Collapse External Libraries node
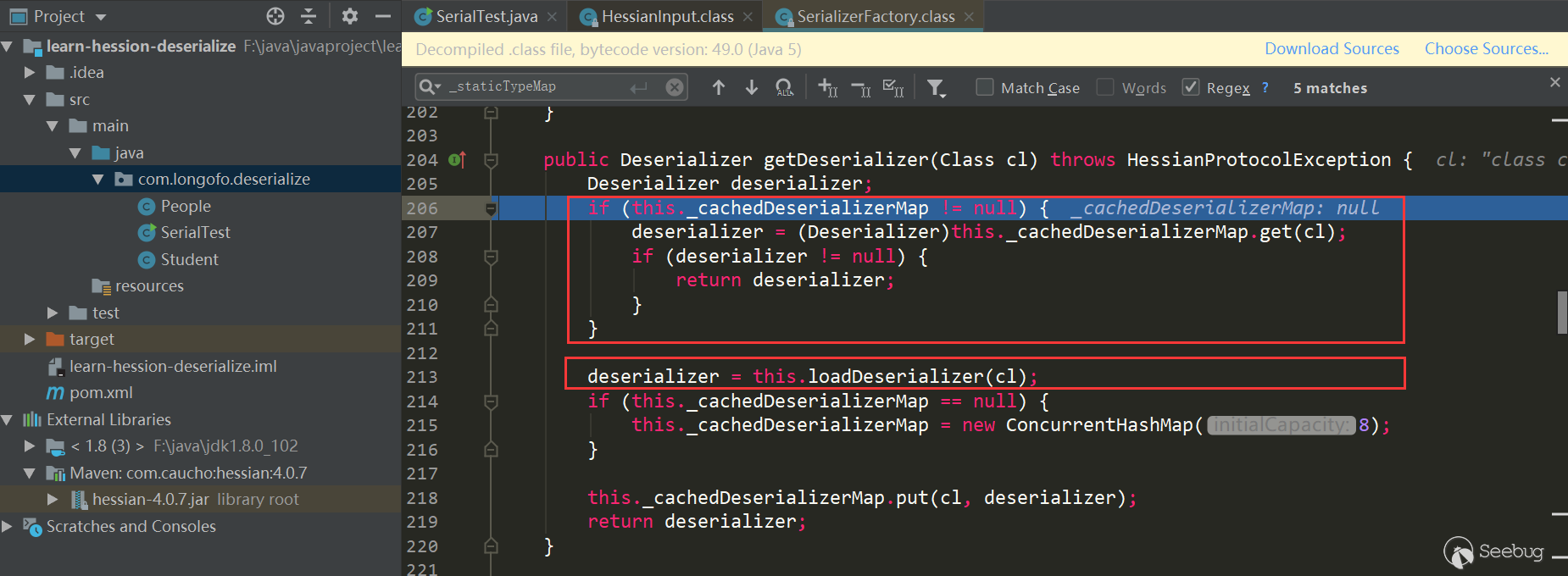Viewport: 1568px width, 576px height. (x=7, y=419)
